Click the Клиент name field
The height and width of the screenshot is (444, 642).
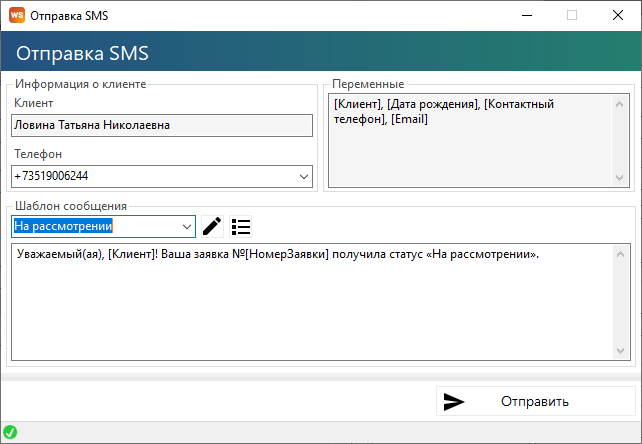click(x=161, y=125)
